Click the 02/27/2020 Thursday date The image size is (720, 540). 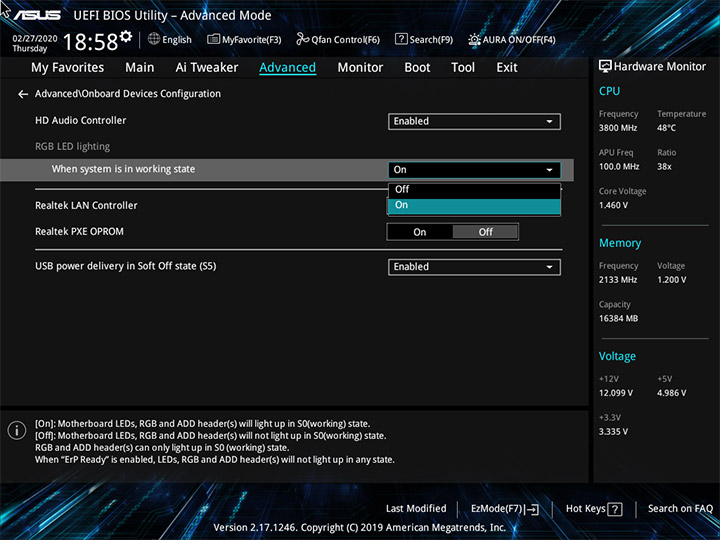pyautogui.click(x=34, y=43)
